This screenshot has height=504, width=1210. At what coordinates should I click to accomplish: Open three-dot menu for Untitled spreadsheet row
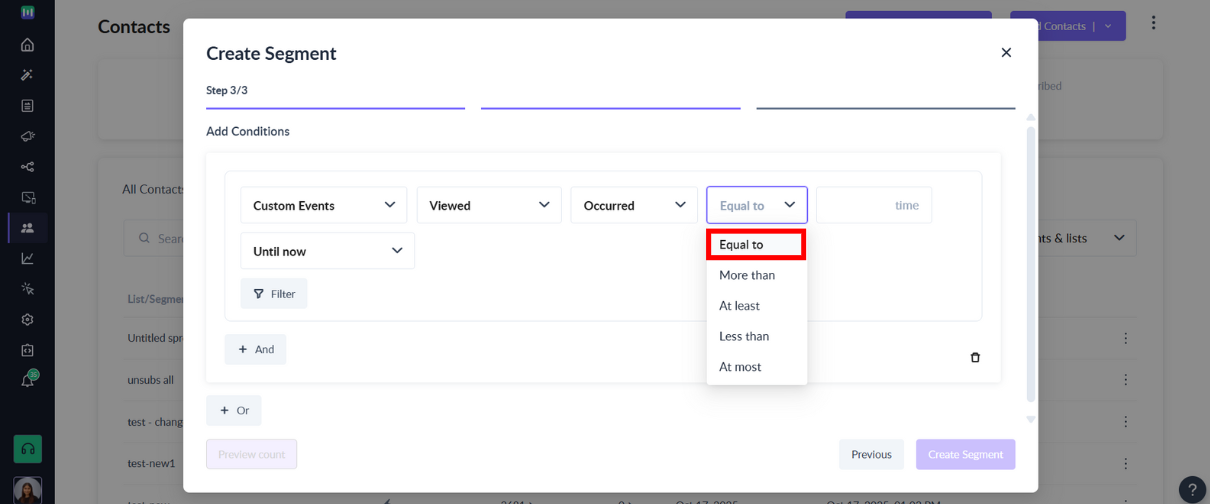(1126, 338)
